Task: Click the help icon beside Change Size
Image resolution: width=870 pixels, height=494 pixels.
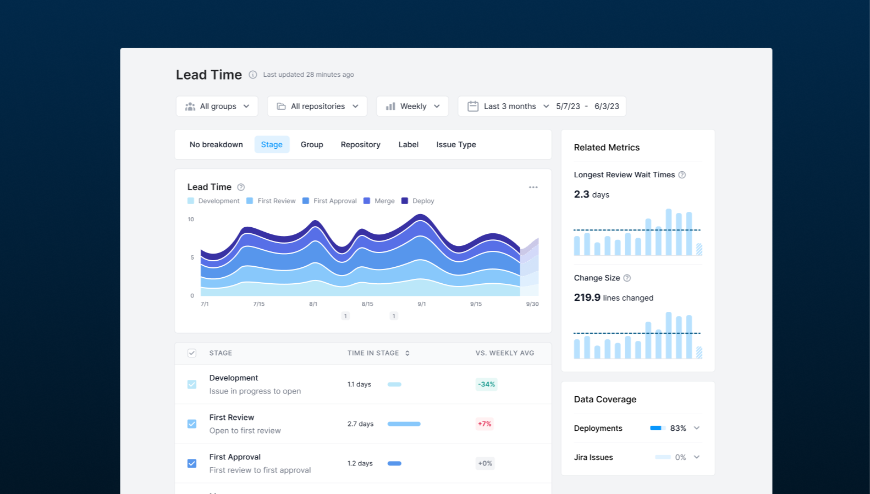Action: pos(627,278)
